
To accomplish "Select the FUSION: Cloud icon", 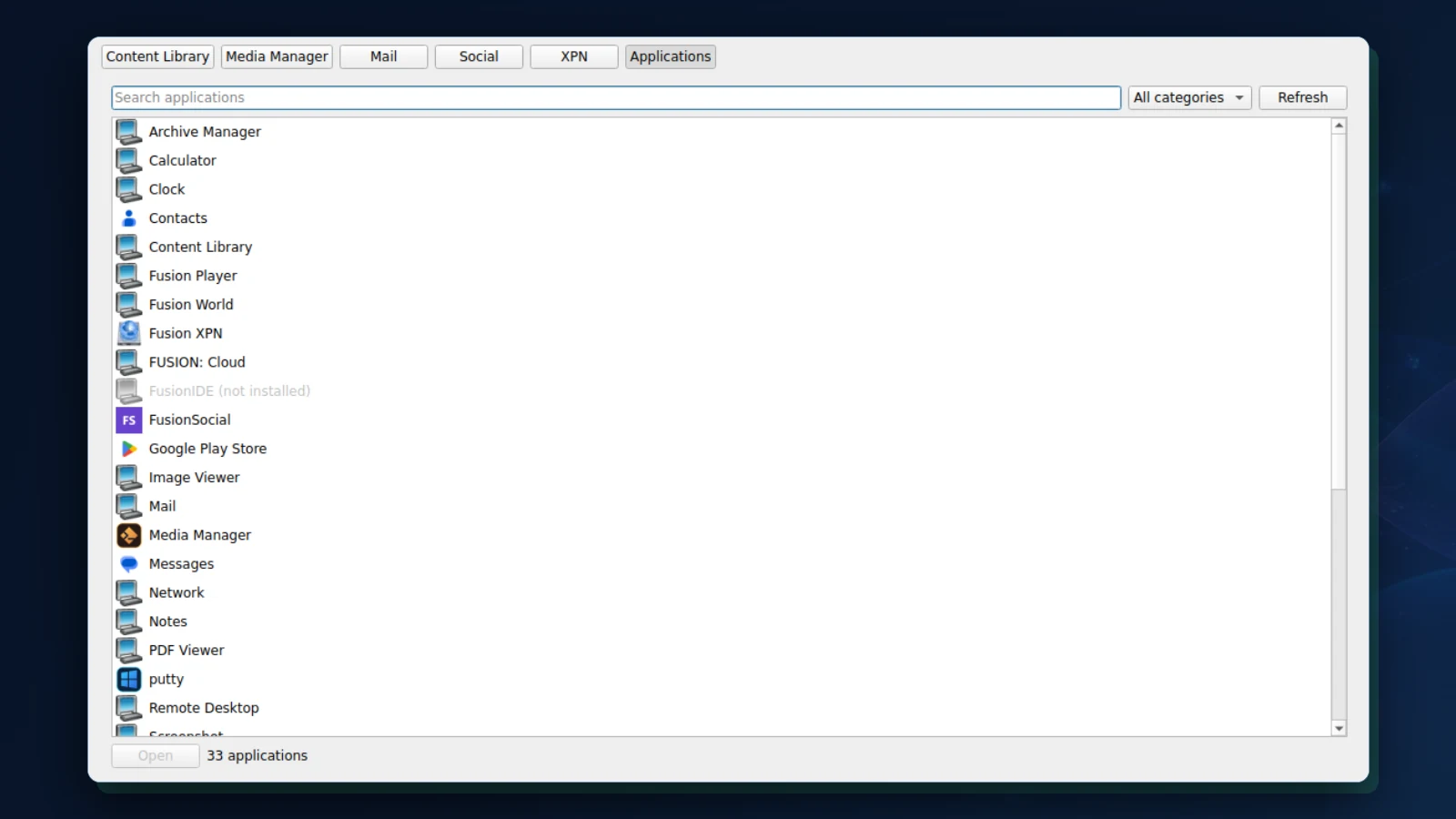I will [129, 362].
